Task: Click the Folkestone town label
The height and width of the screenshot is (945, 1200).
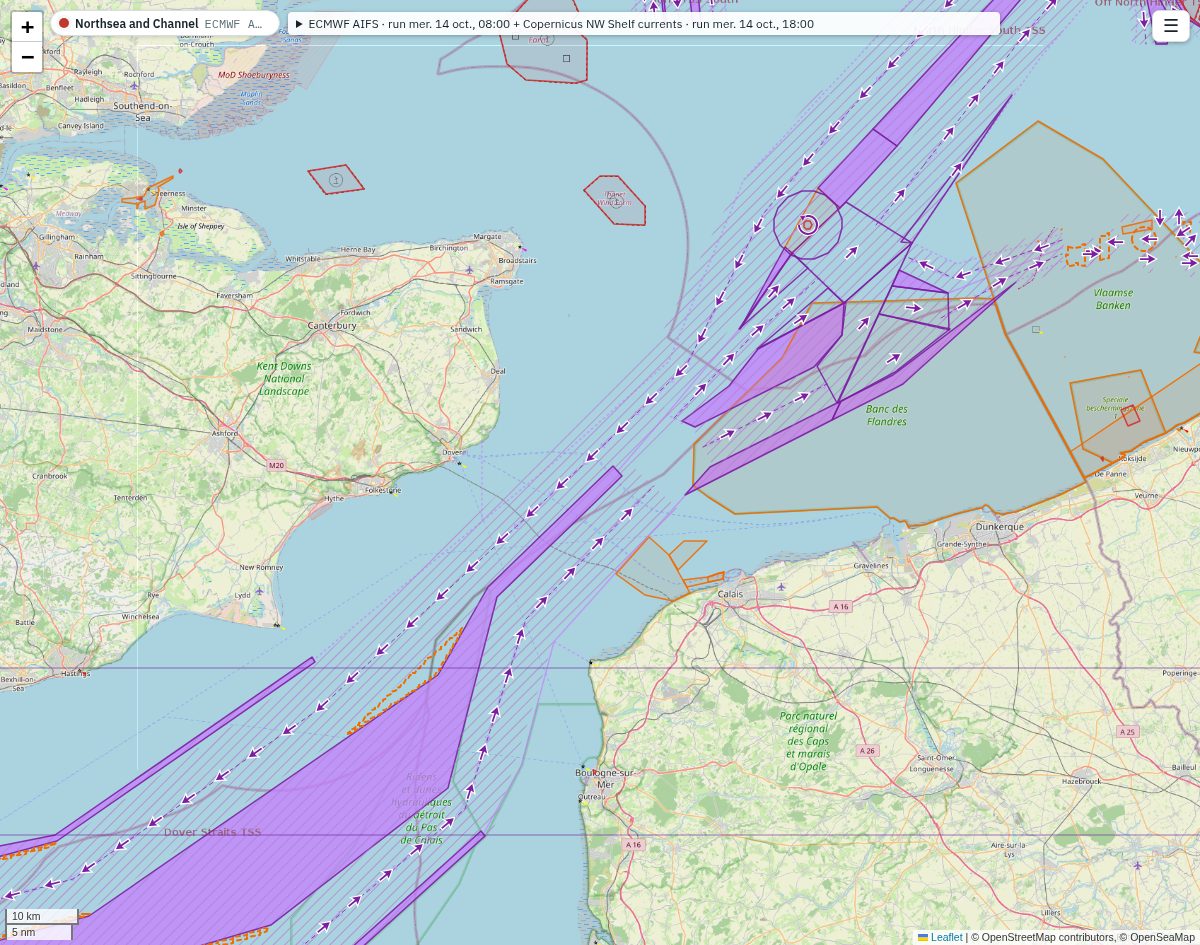Action: click(382, 490)
